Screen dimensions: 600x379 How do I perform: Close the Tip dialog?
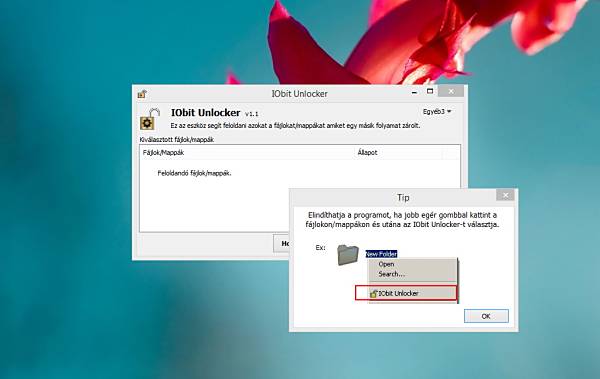pos(505,195)
